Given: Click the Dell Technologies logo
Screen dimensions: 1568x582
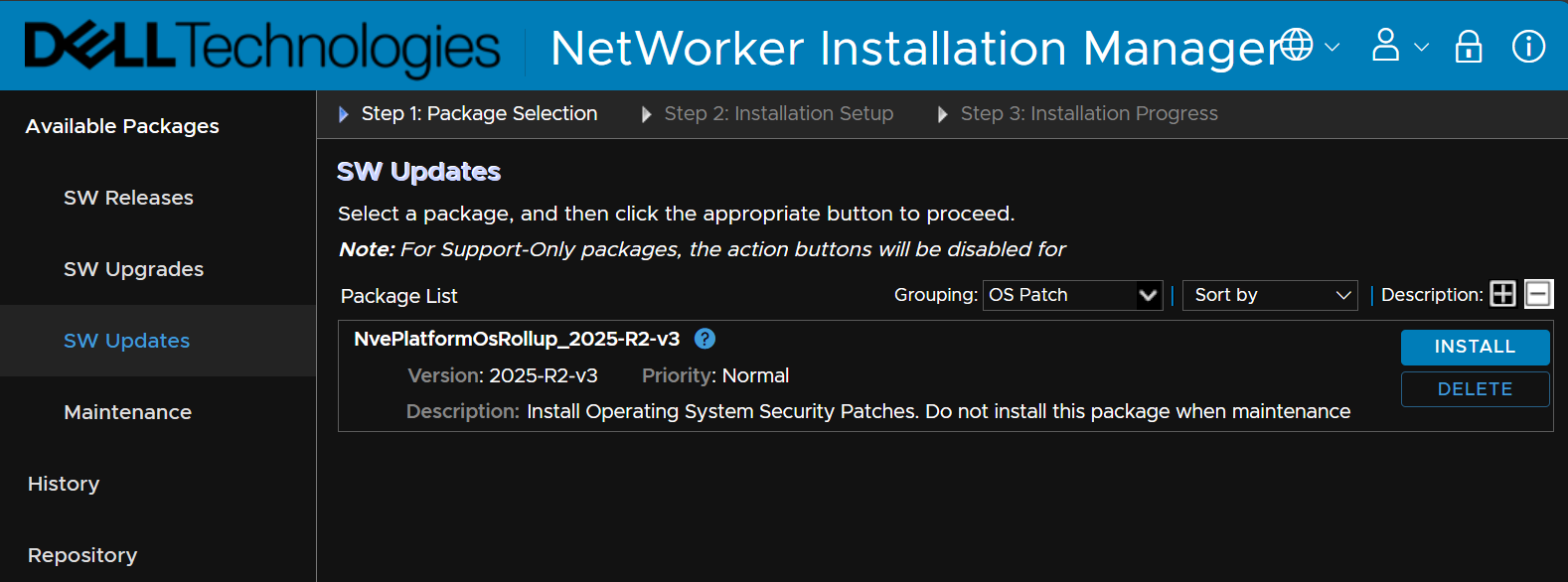Looking at the screenshot, I should pos(262,48).
